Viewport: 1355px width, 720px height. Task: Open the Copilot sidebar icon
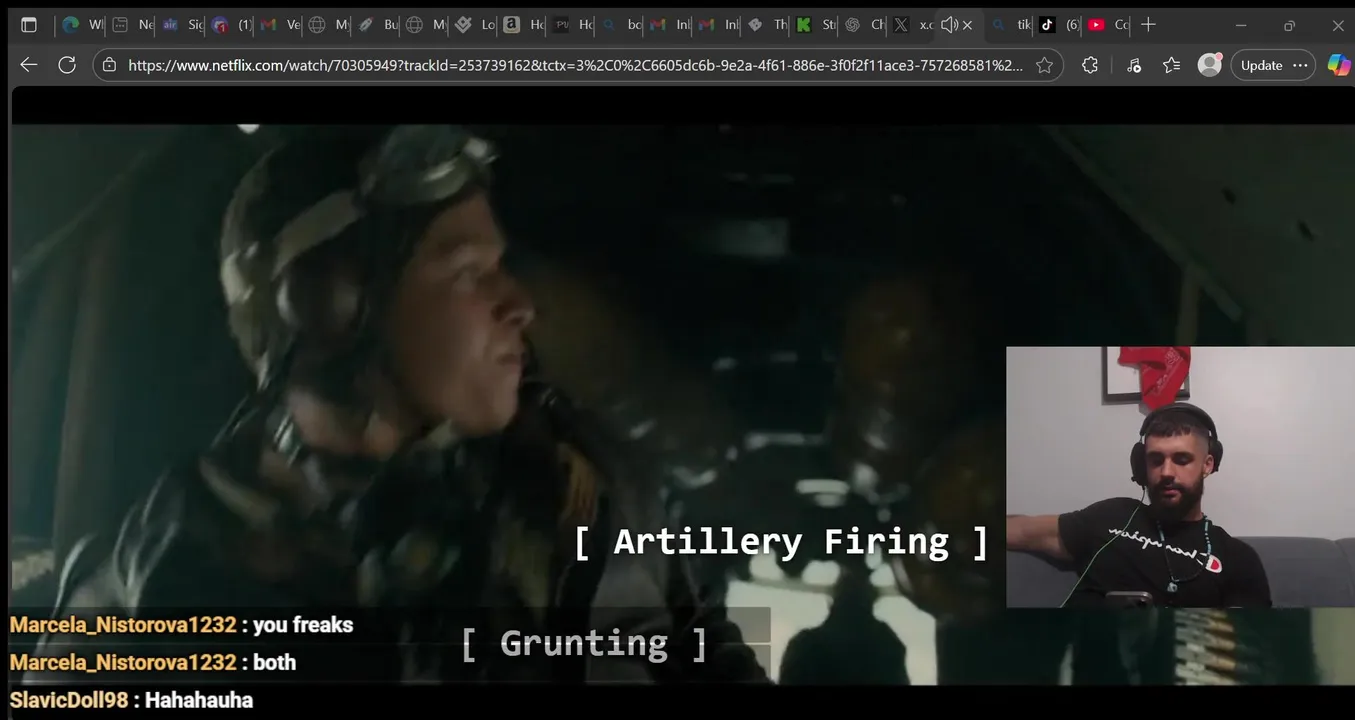1338,65
